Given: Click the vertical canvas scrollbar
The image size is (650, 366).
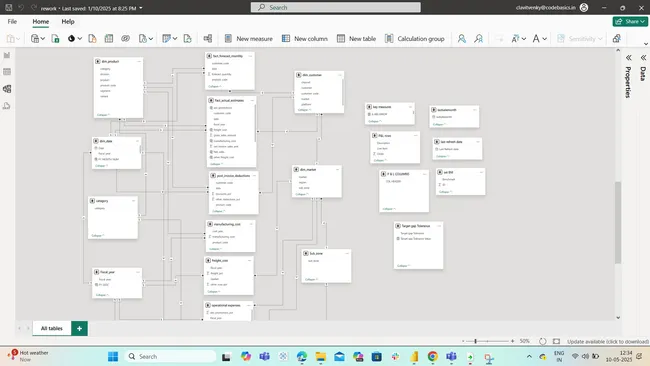Looking at the screenshot, I should click(x=618, y=222).
